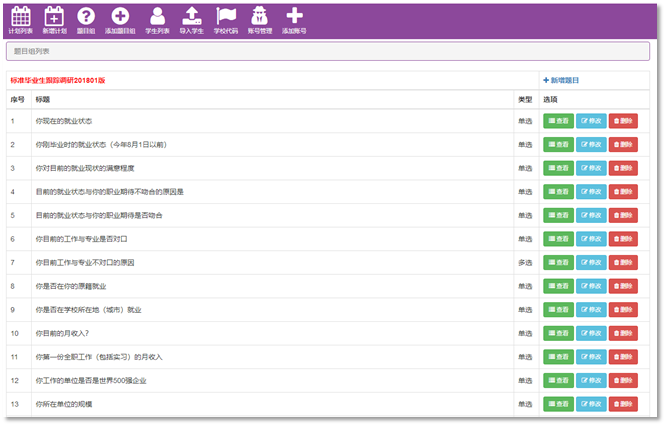Delete question 5 in the list

(x=623, y=215)
